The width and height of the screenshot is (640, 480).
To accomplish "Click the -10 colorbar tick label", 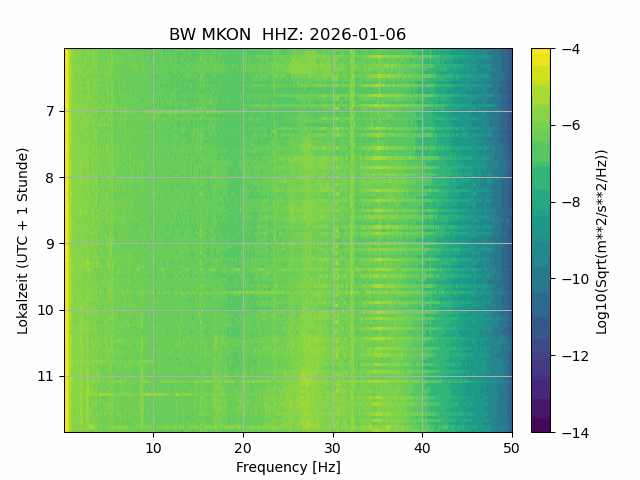I will click(x=575, y=279).
